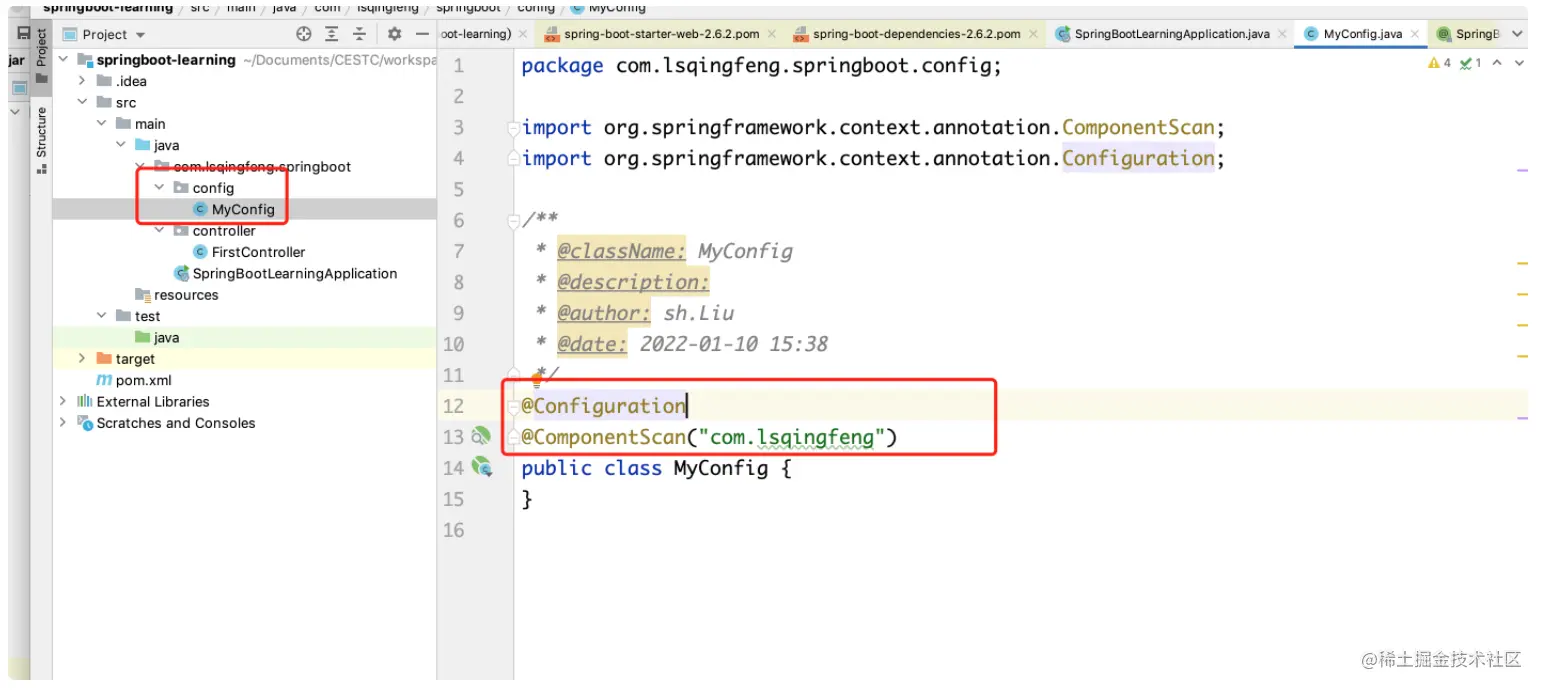Hide the Project tool window with minus icon

[x=423, y=34]
